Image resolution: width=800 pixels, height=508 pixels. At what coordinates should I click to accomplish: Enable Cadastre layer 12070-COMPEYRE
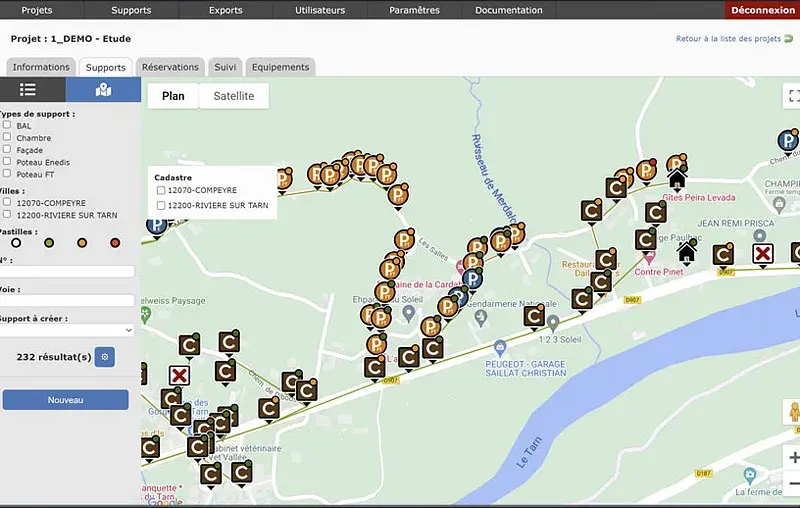click(x=161, y=190)
